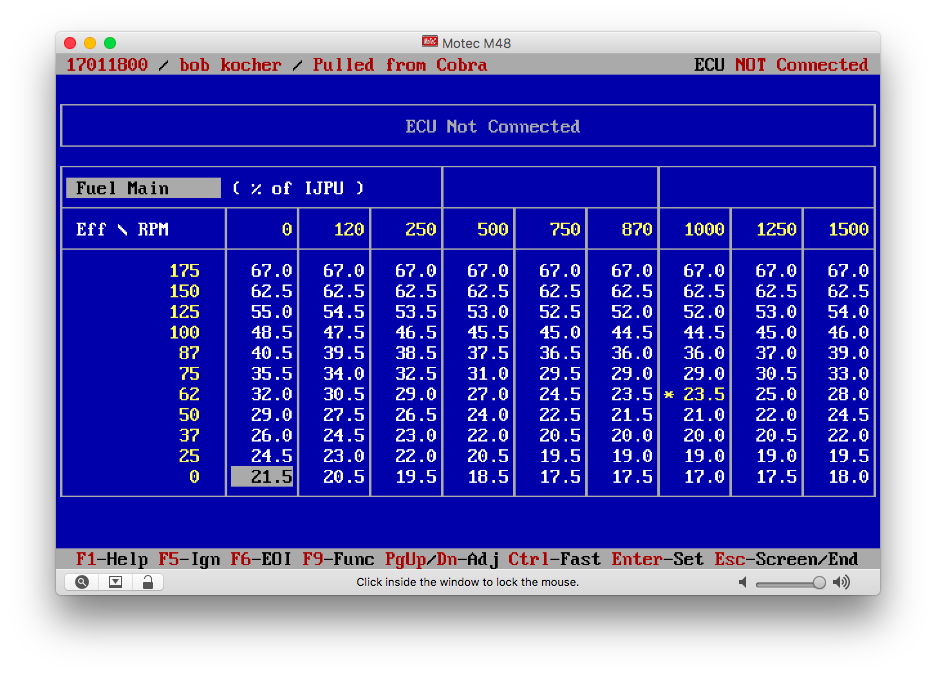936x675 pixels.
Task: Click the 25 efficiency row label
Action: [189, 456]
